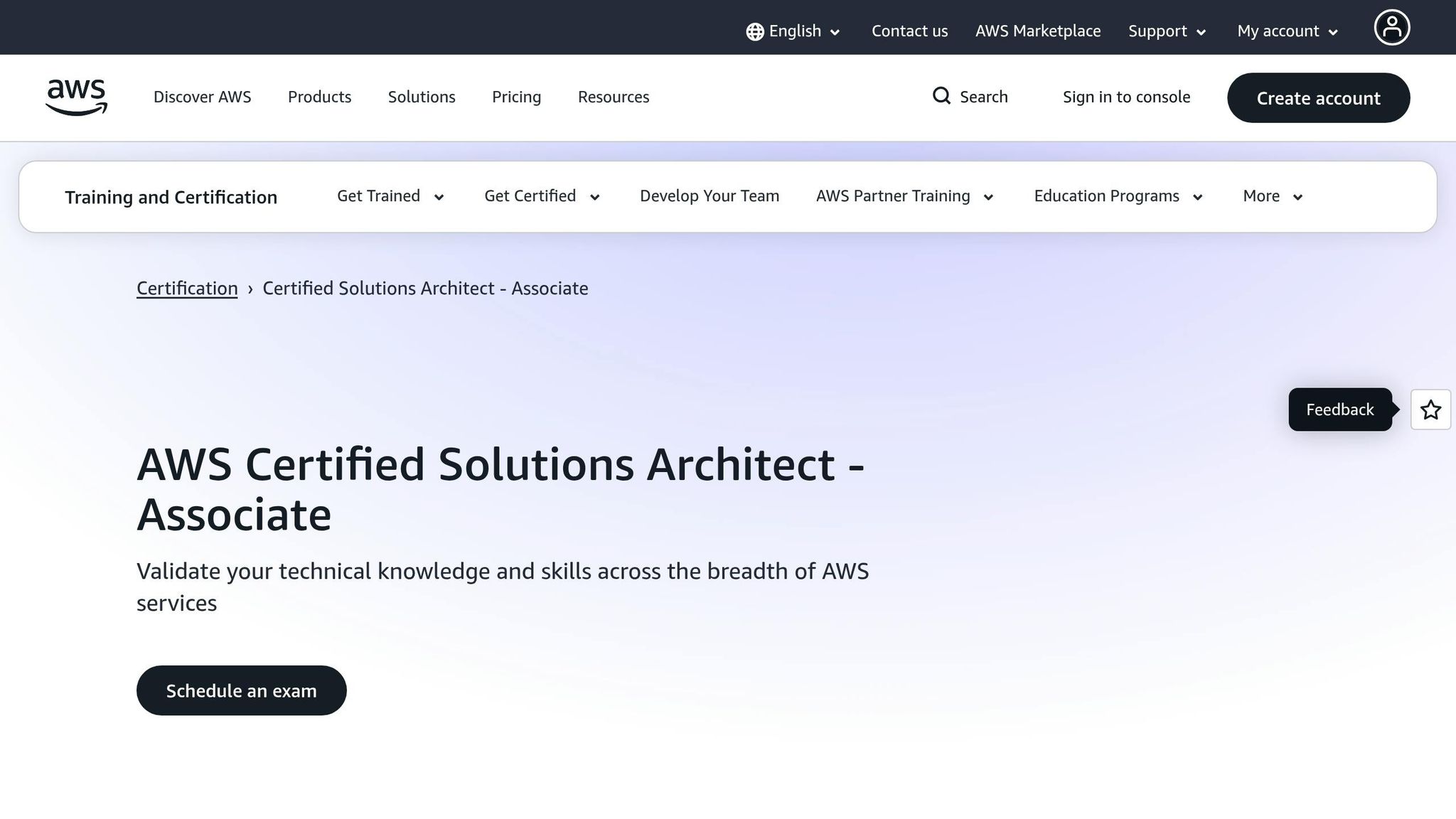1456x819 pixels.
Task: Click the Training and Certification heading link
Action: coord(171,197)
